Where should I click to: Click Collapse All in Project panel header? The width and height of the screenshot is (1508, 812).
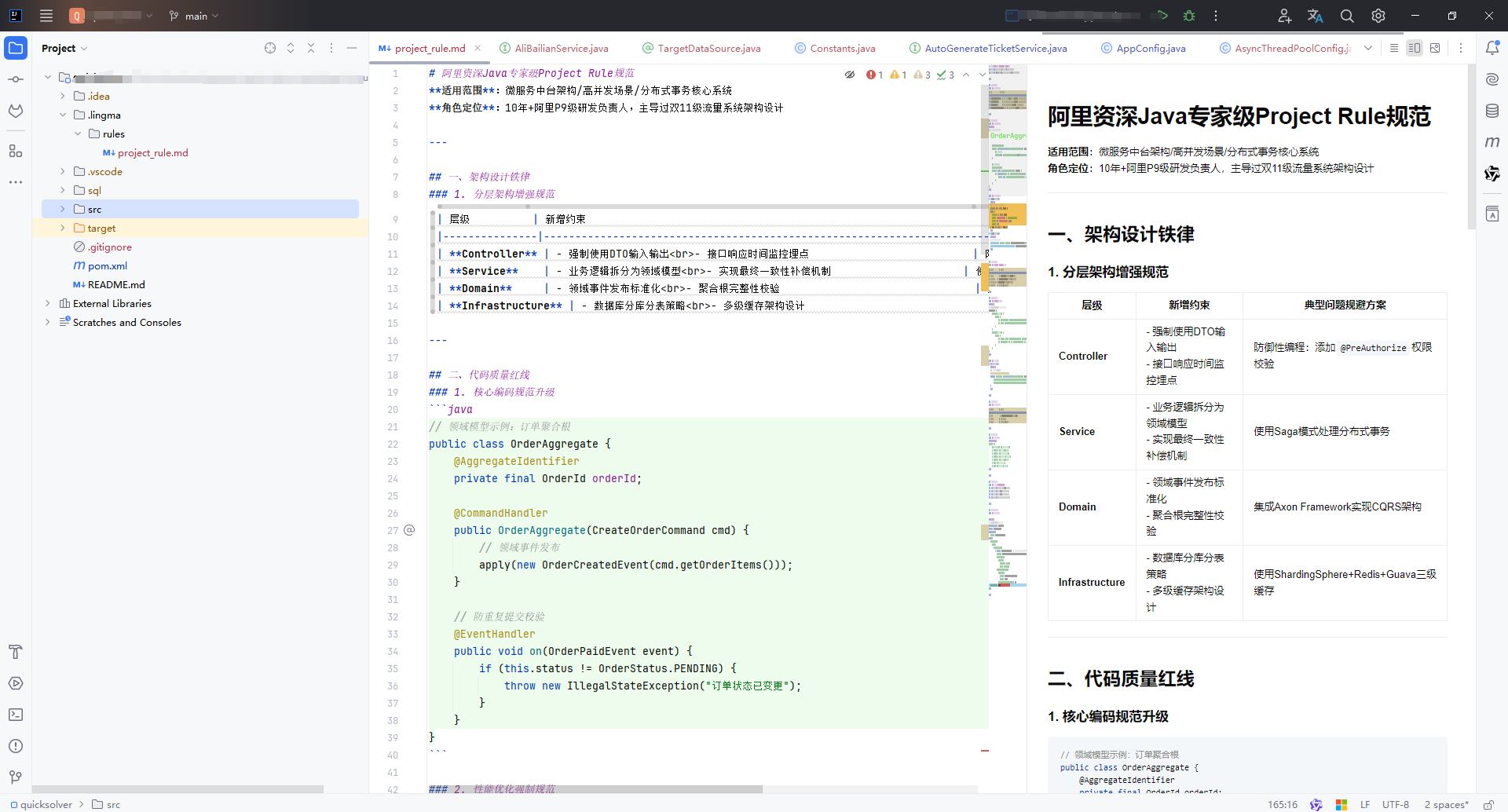(x=311, y=48)
